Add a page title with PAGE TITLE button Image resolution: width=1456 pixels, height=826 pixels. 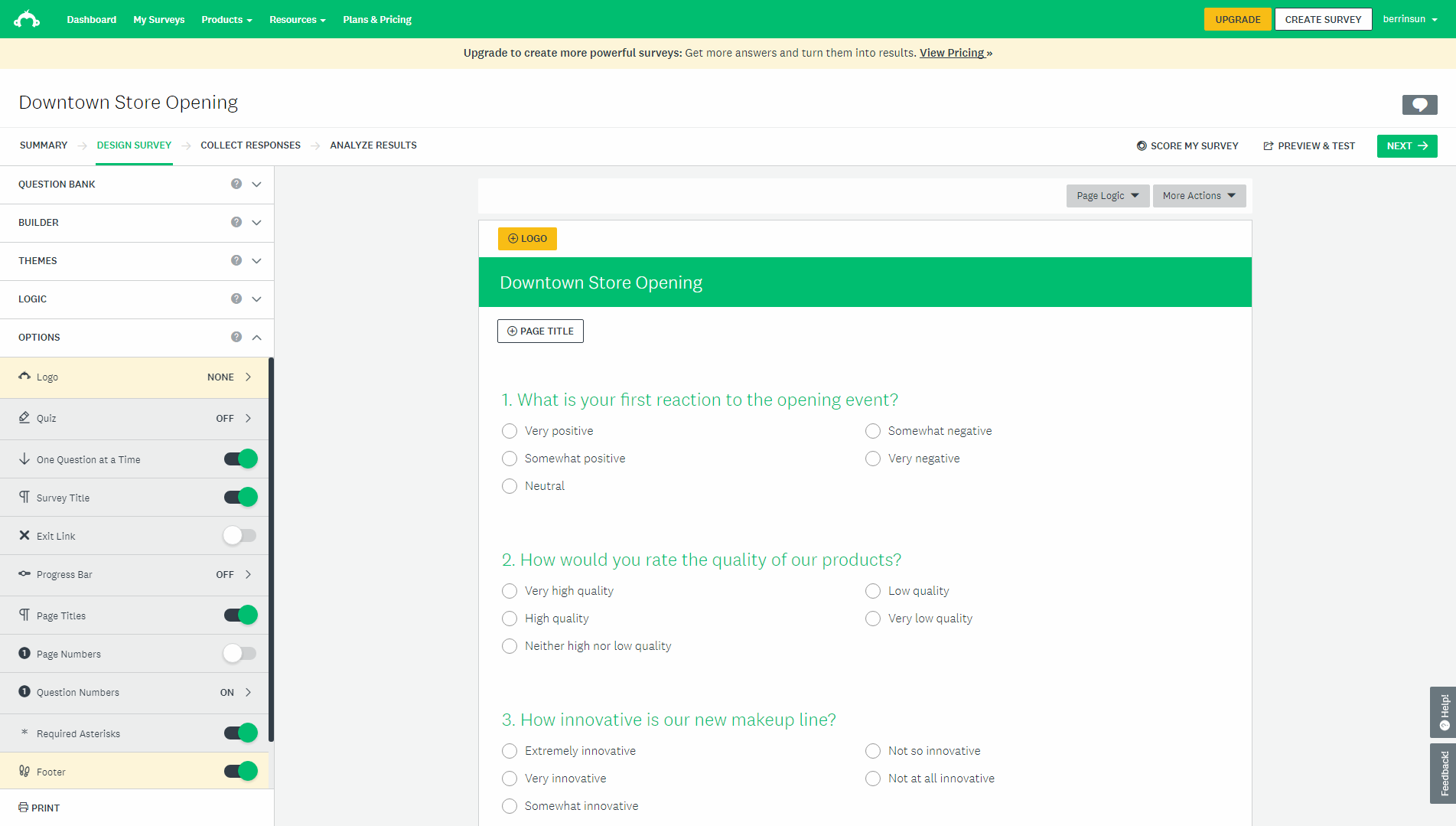[x=540, y=331]
